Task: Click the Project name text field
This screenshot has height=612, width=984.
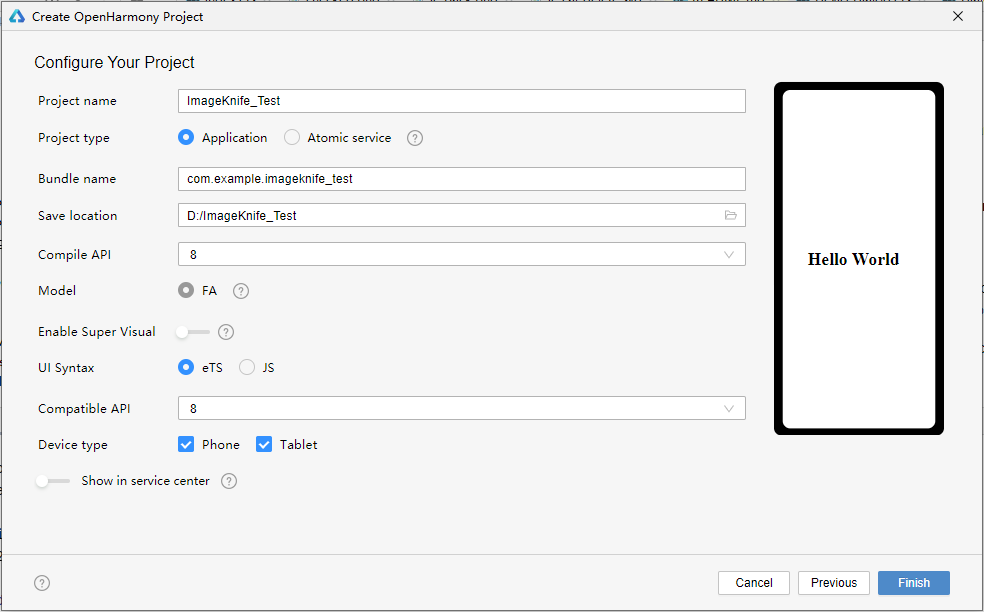Action: click(461, 101)
